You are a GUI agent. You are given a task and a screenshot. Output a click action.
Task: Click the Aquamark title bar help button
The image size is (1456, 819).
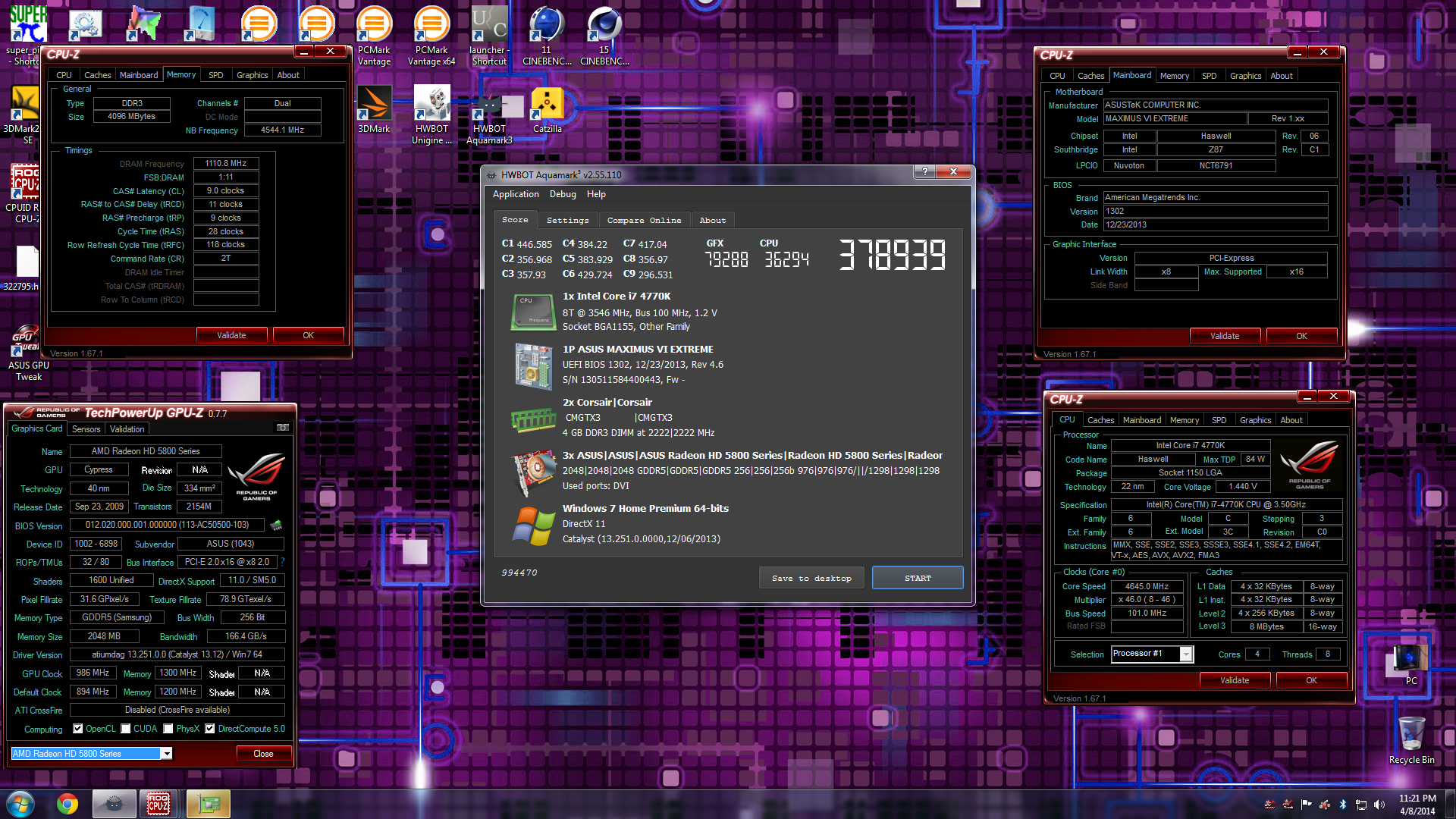(x=924, y=172)
